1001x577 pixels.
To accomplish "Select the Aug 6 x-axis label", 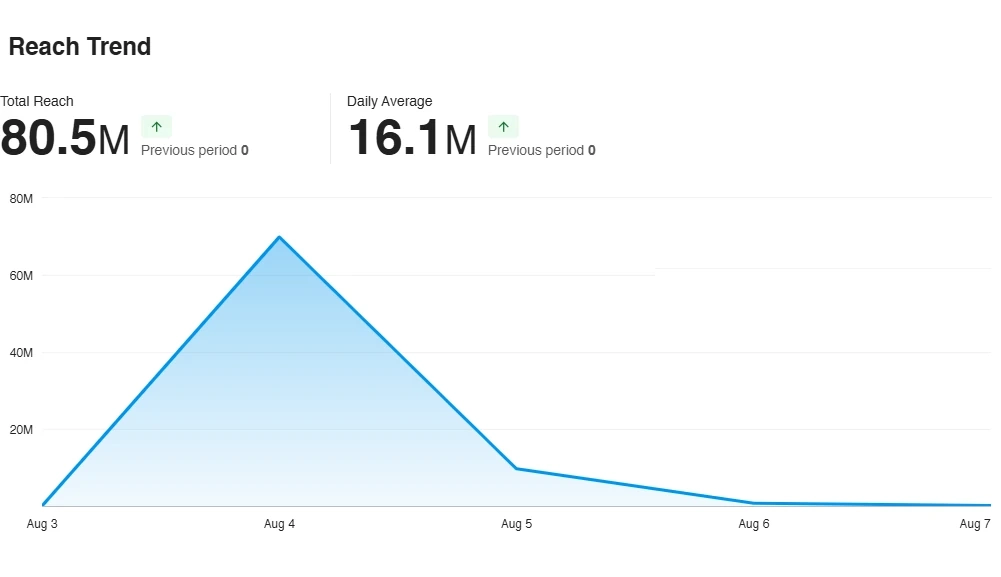I will pos(753,524).
